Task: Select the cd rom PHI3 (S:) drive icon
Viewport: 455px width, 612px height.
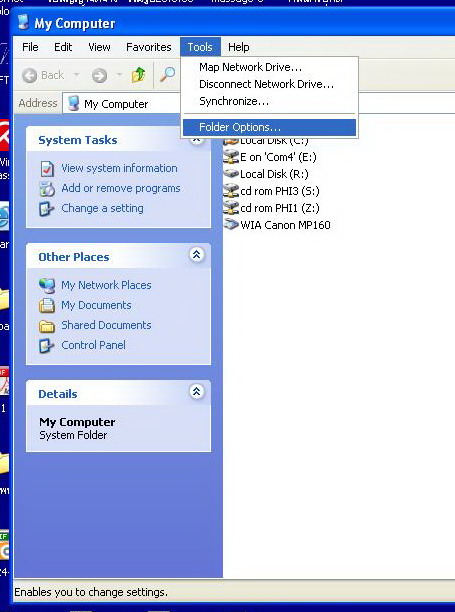Action: click(x=231, y=190)
